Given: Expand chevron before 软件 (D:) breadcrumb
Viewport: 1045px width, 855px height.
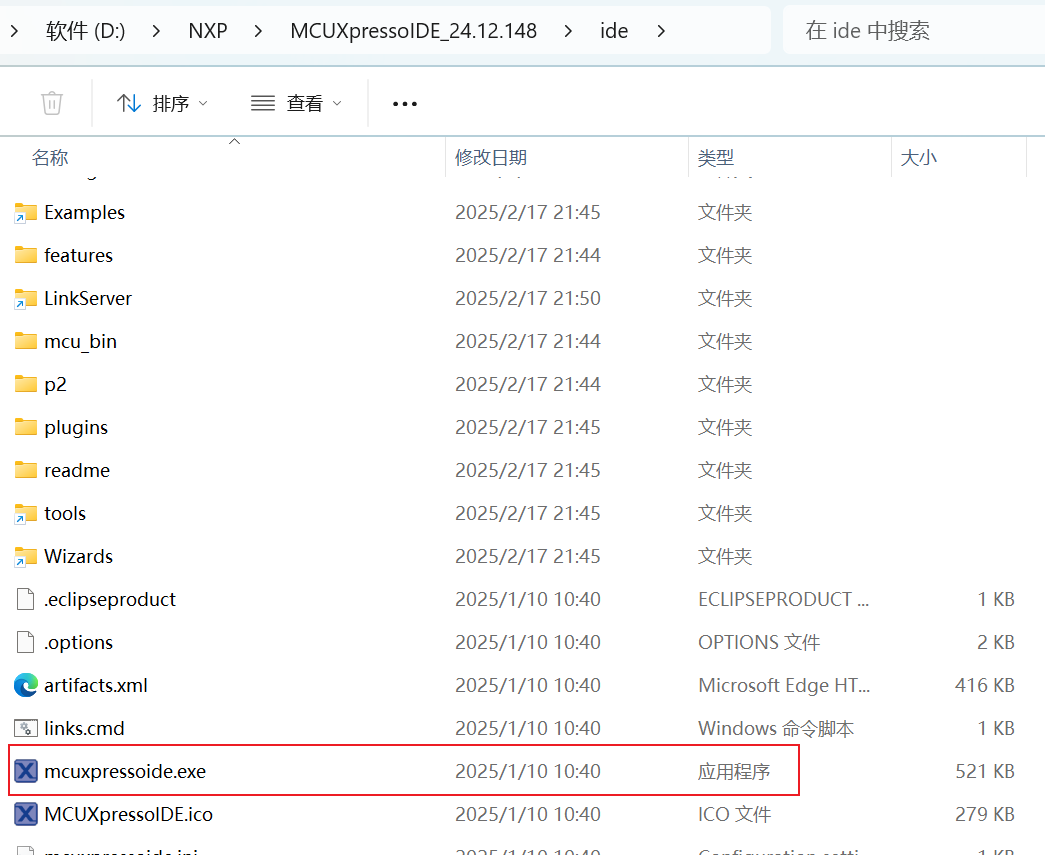Looking at the screenshot, I should [15, 31].
